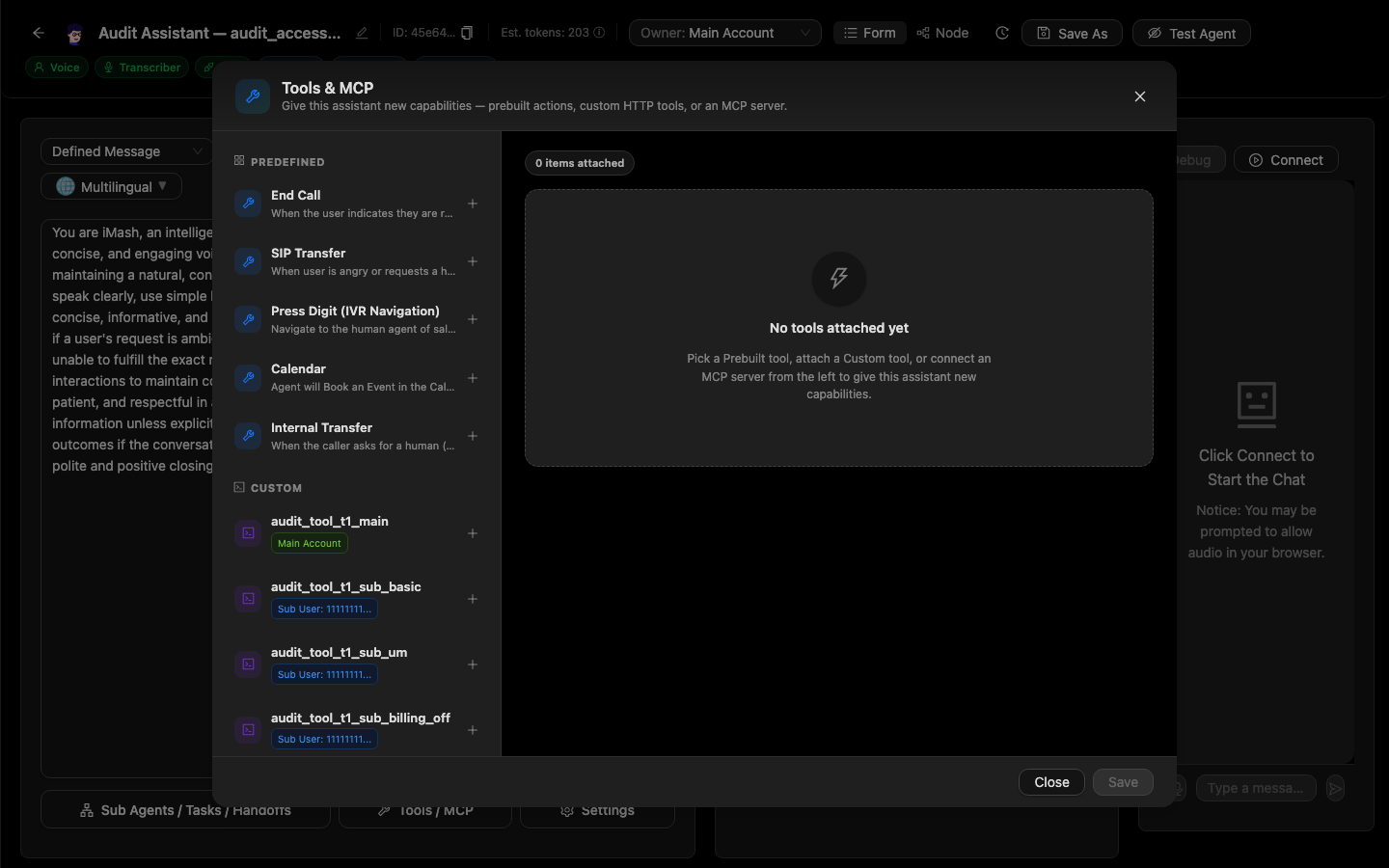Screen dimensions: 1389x868
Task: Click the Calendar tool wrench icon
Action: pos(249,378)
